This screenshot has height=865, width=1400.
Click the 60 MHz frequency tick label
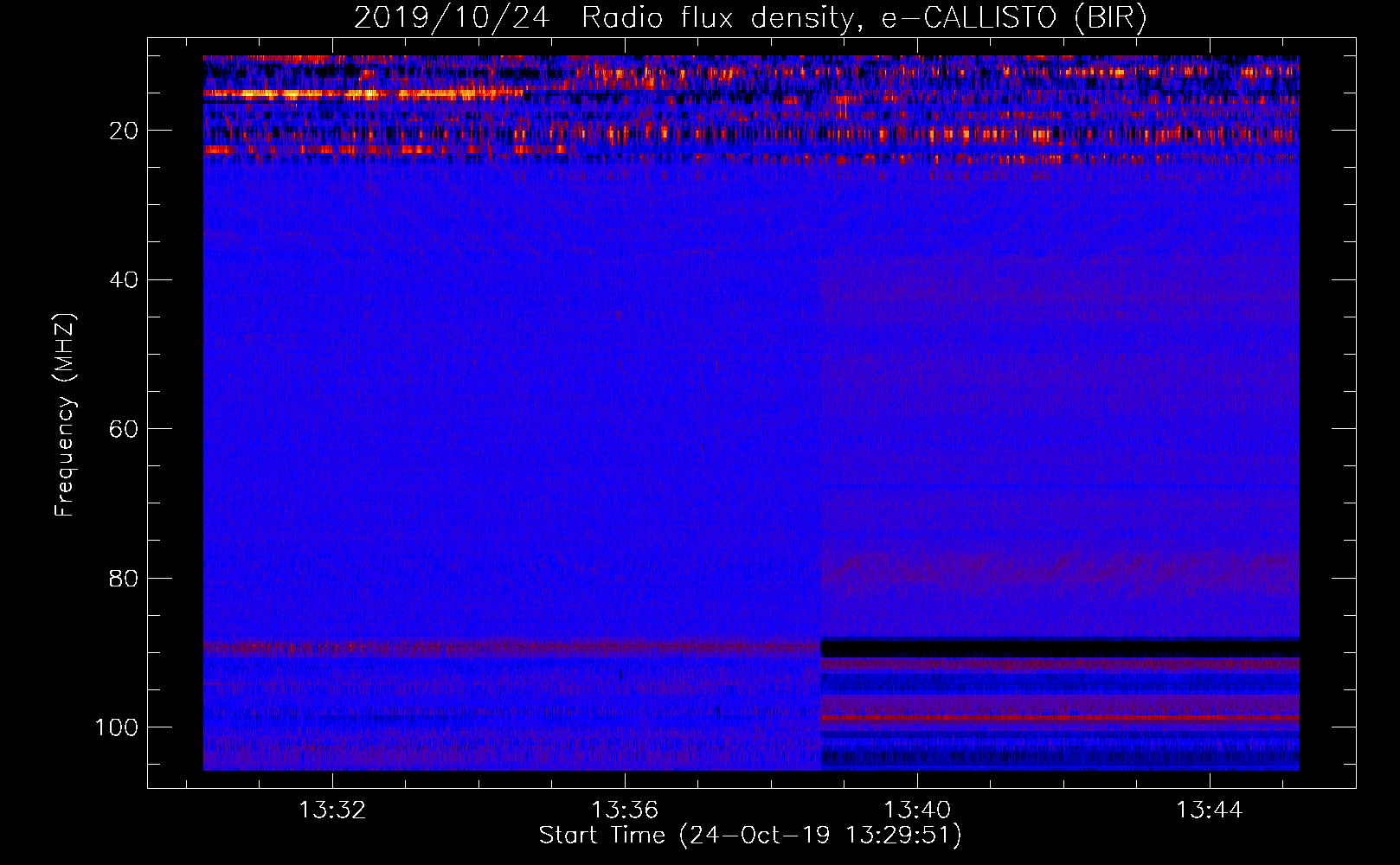(x=124, y=429)
